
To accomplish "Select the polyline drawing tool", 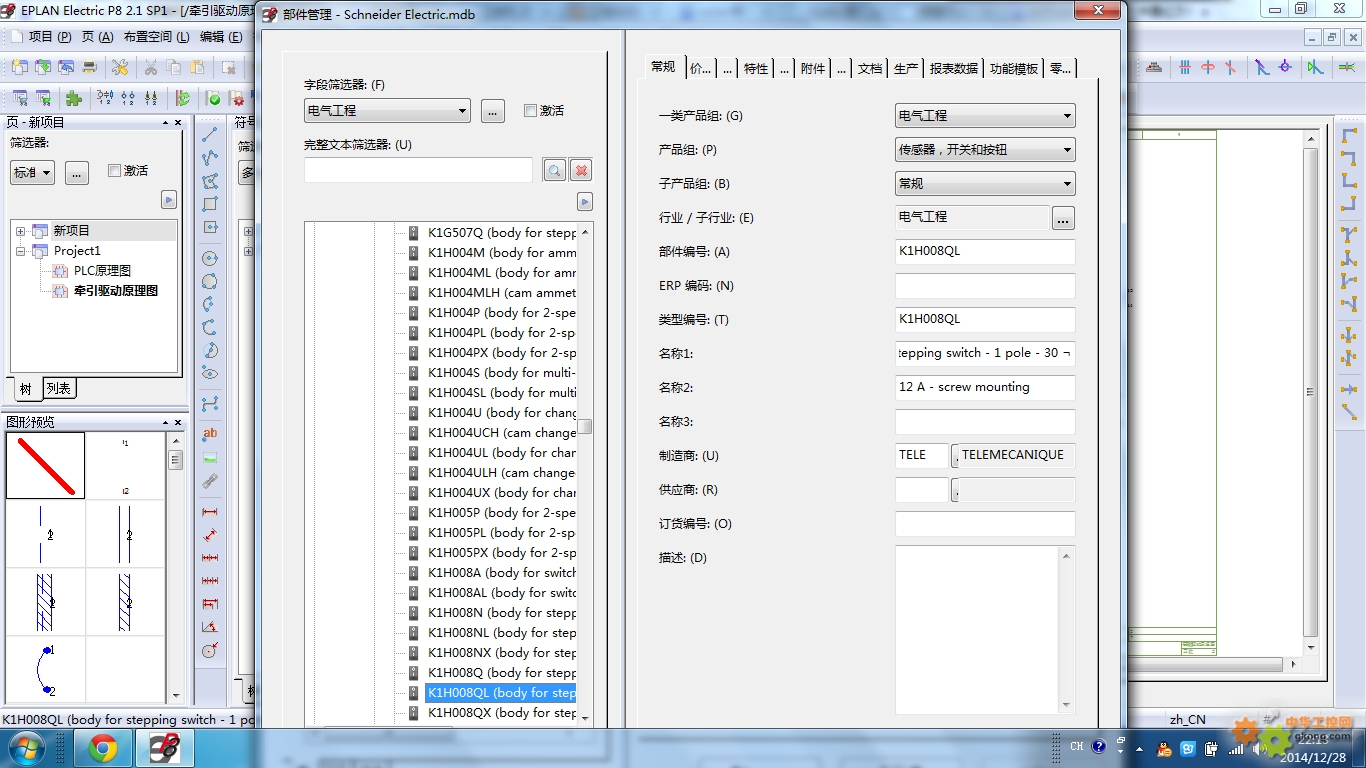I will pos(210,158).
